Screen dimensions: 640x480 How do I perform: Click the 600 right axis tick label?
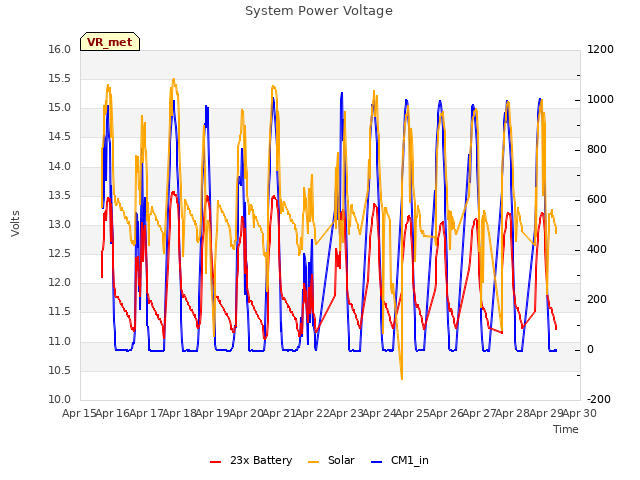click(597, 200)
